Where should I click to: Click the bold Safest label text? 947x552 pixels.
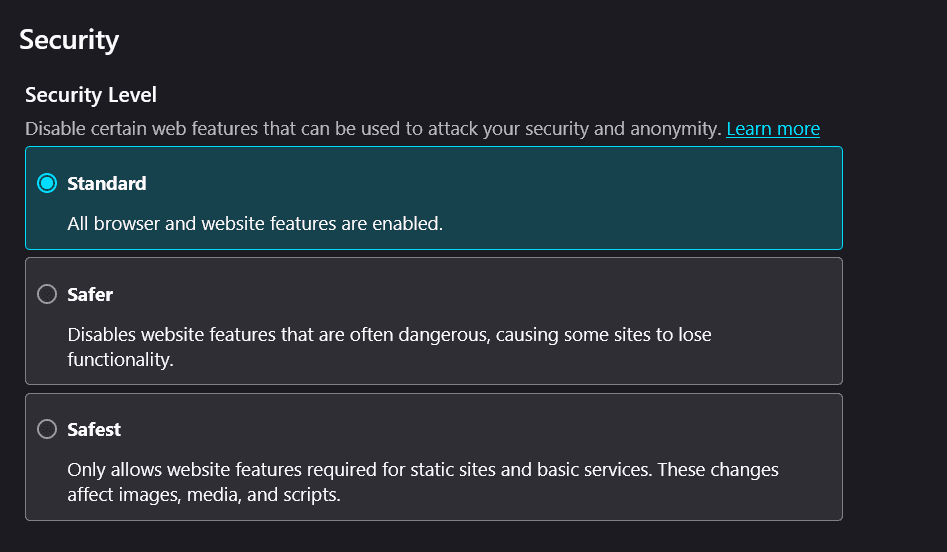(94, 430)
